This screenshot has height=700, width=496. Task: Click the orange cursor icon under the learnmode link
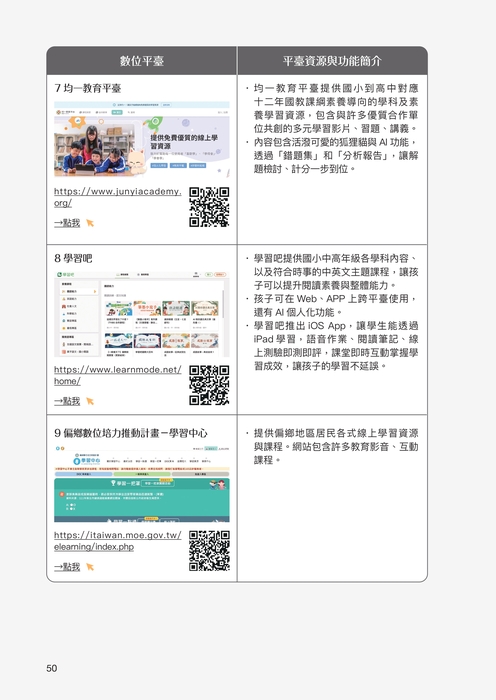click(90, 401)
